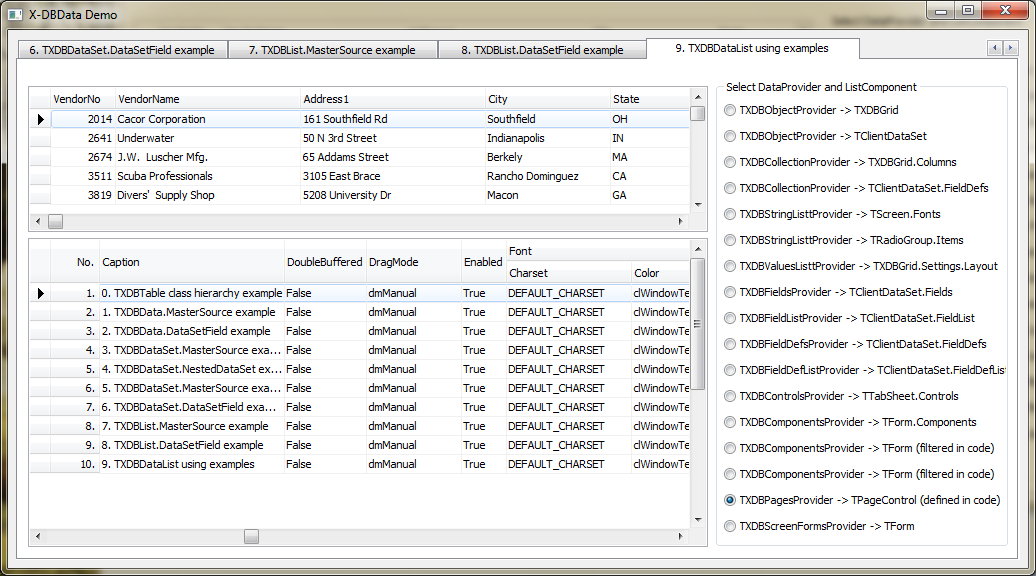1036x576 pixels.
Task: Select TXDBStringListtProvider -> TScreen.Fonts option
Action: click(x=730, y=214)
